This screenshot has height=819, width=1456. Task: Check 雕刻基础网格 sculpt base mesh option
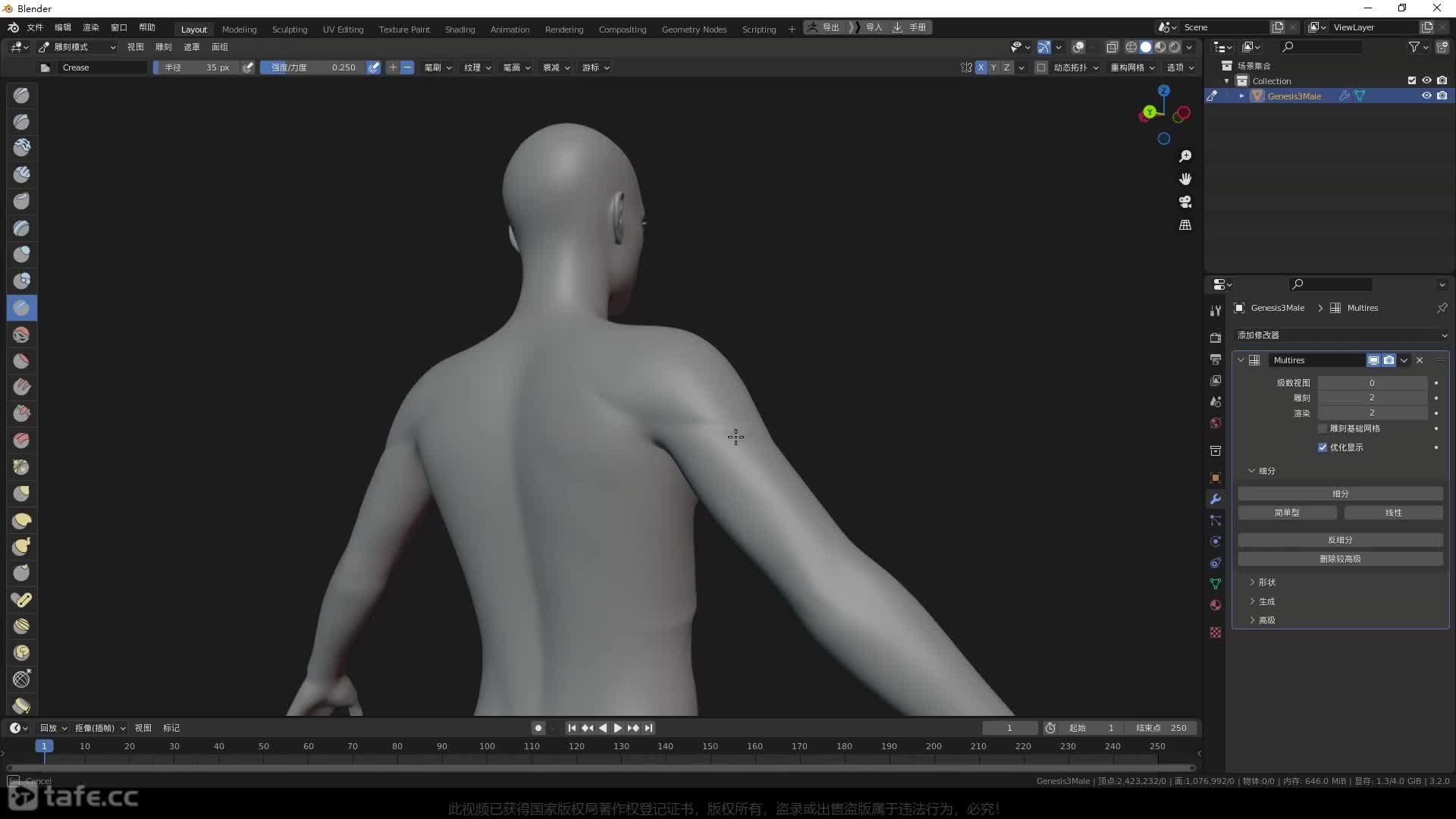pyautogui.click(x=1323, y=428)
